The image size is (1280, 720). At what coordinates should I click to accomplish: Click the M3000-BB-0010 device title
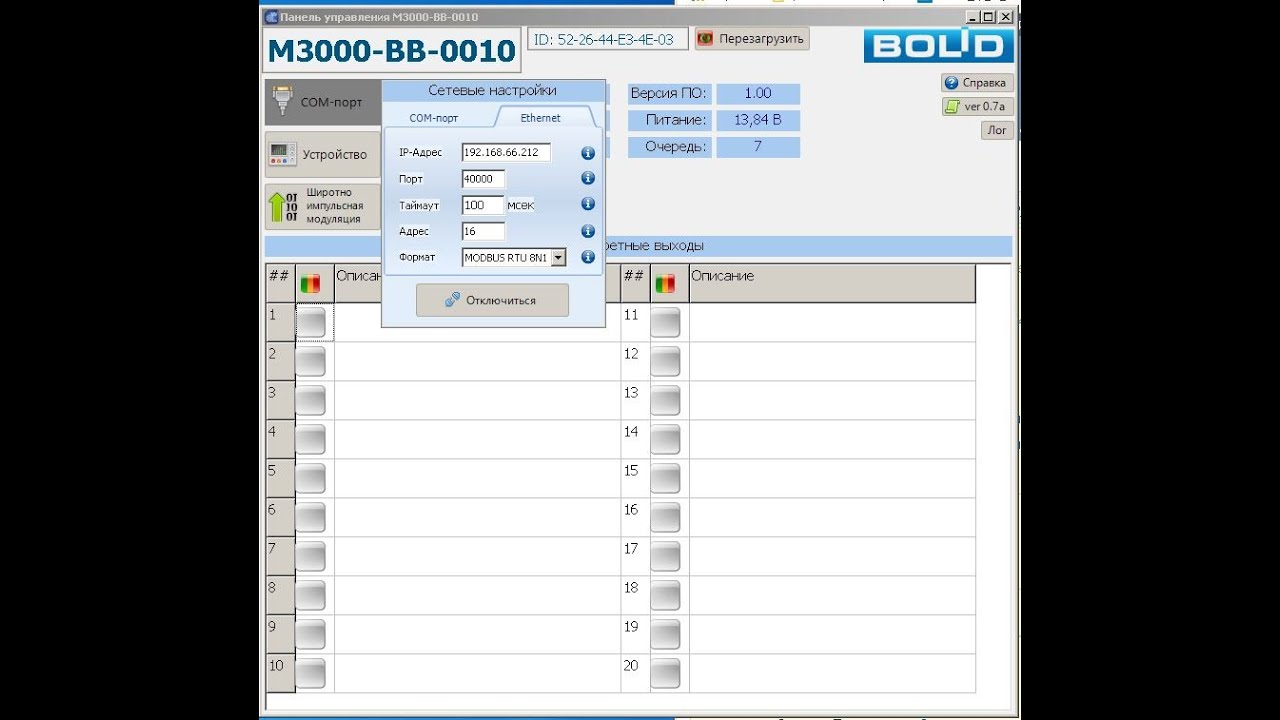(392, 50)
